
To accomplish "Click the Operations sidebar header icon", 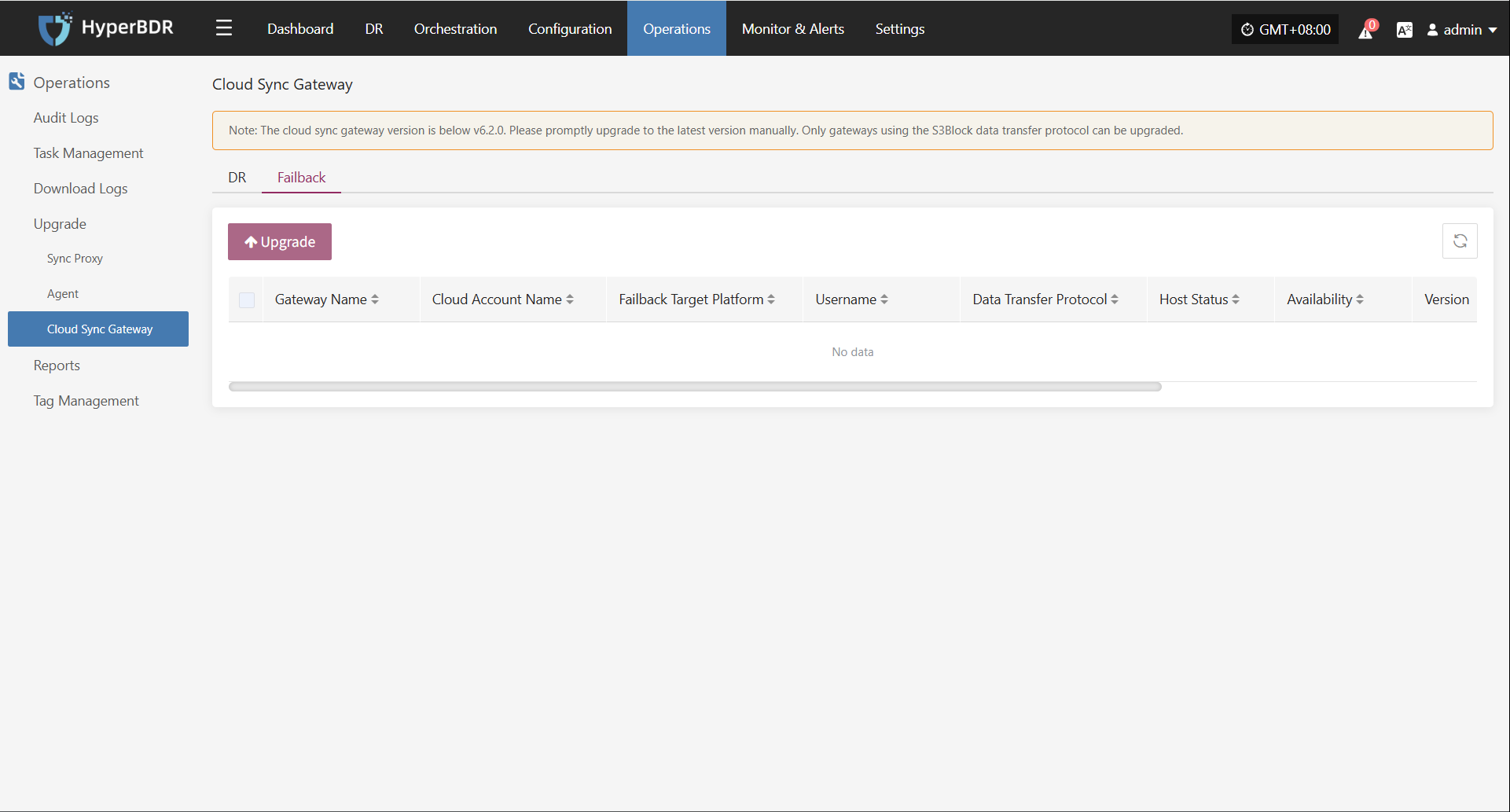I will [x=17, y=81].
